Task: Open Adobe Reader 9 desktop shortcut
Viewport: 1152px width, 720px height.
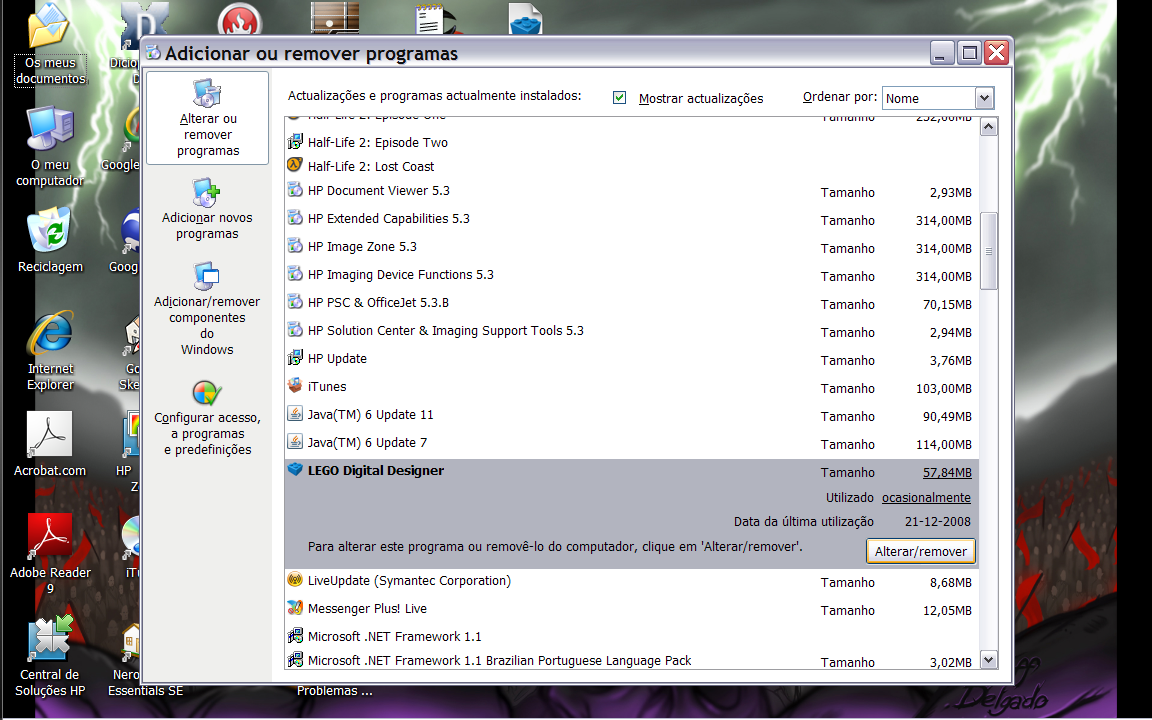Action: coord(50,536)
